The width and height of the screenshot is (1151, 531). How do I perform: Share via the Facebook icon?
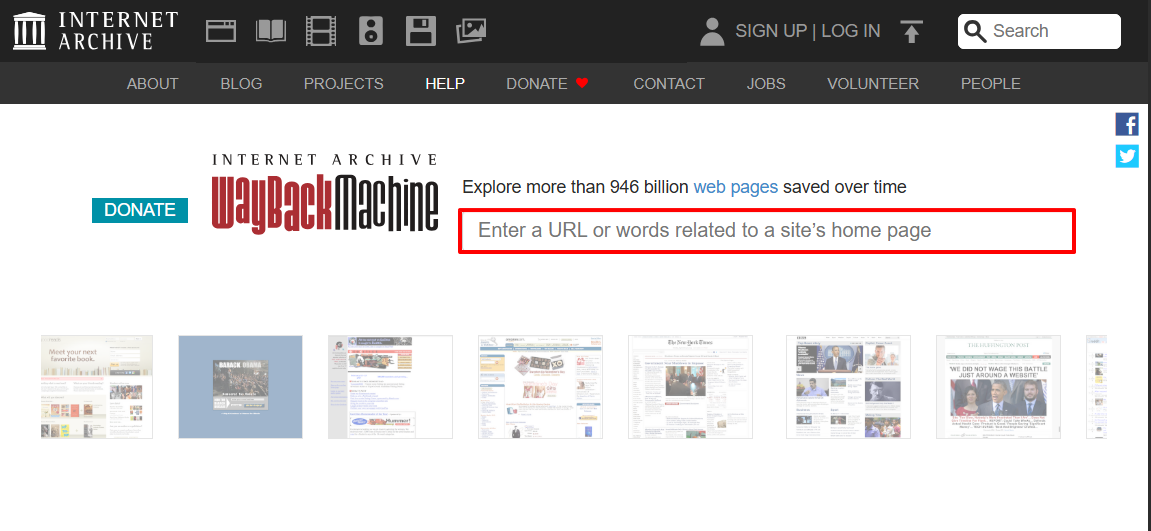pos(1127,124)
